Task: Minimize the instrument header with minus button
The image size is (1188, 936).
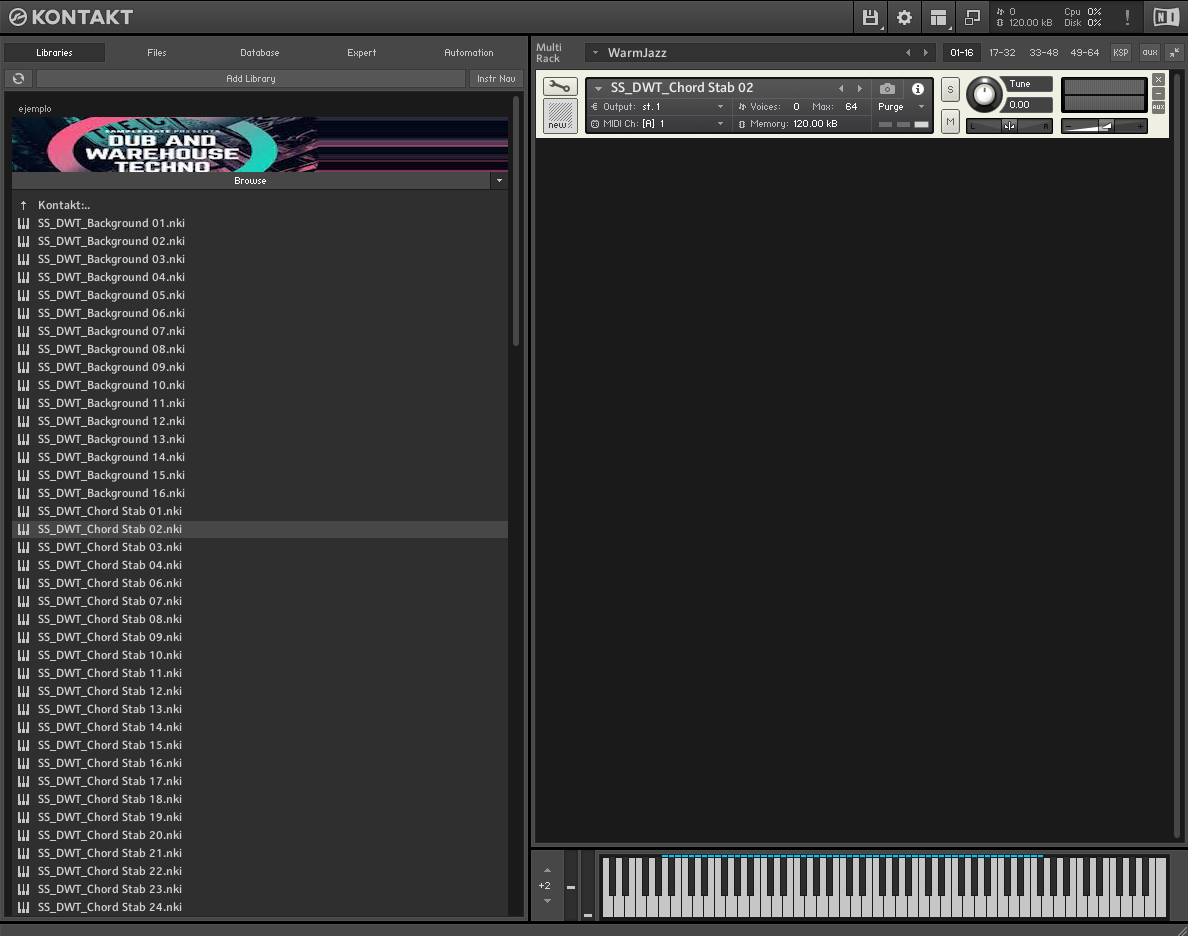Action: tap(1158, 93)
